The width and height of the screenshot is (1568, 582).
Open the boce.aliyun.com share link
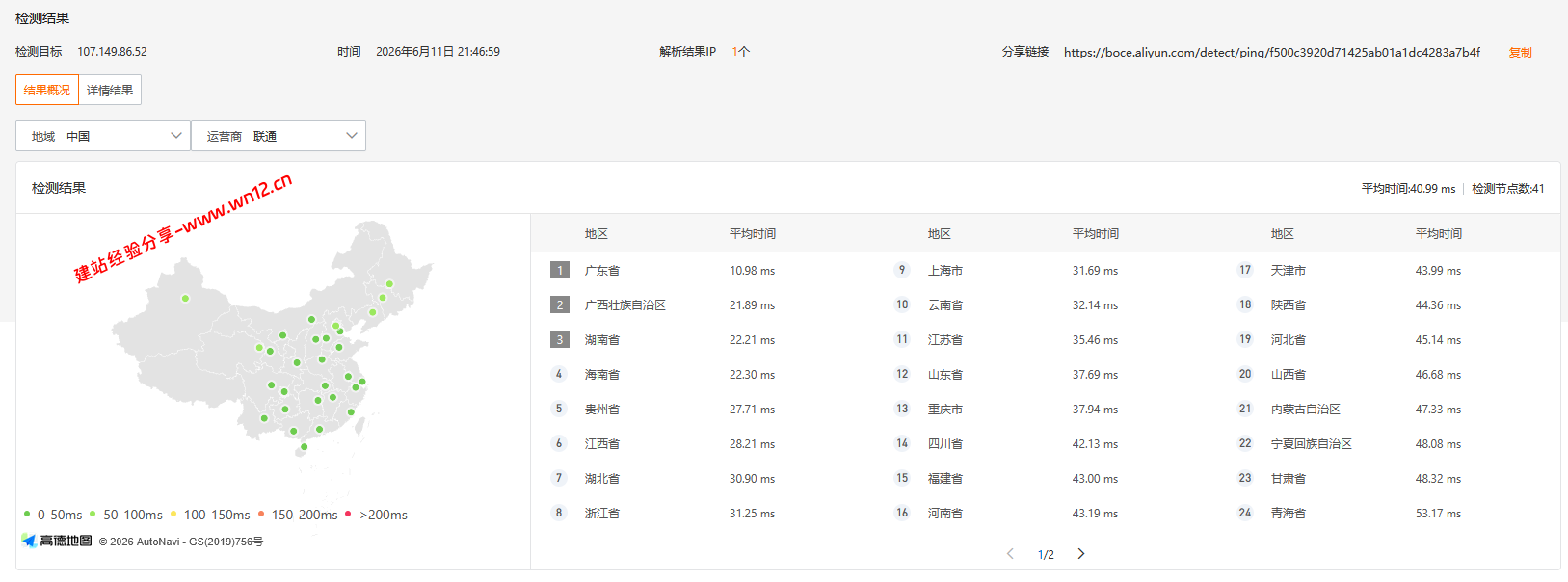[1272, 52]
